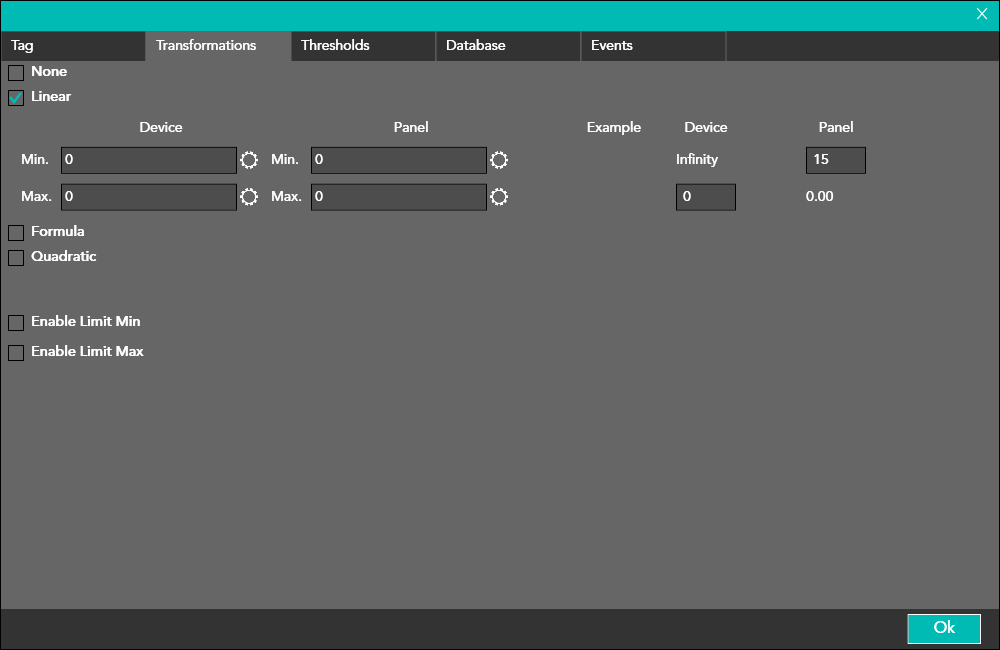1000x650 pixels.
Task: Switch to the Tag tab
Action: click(73, 46)
